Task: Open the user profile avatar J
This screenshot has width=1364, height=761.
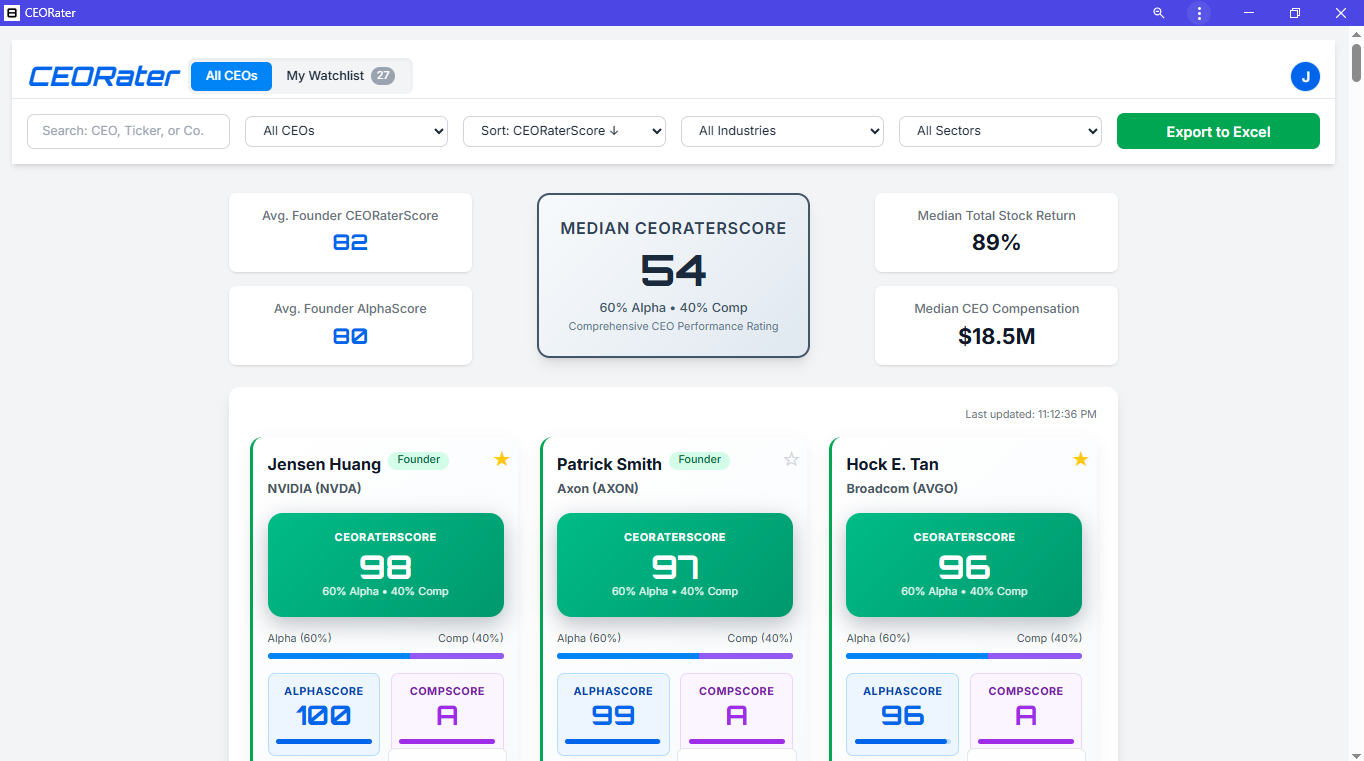Action: pyautogui.click(x=1305, y=76)
